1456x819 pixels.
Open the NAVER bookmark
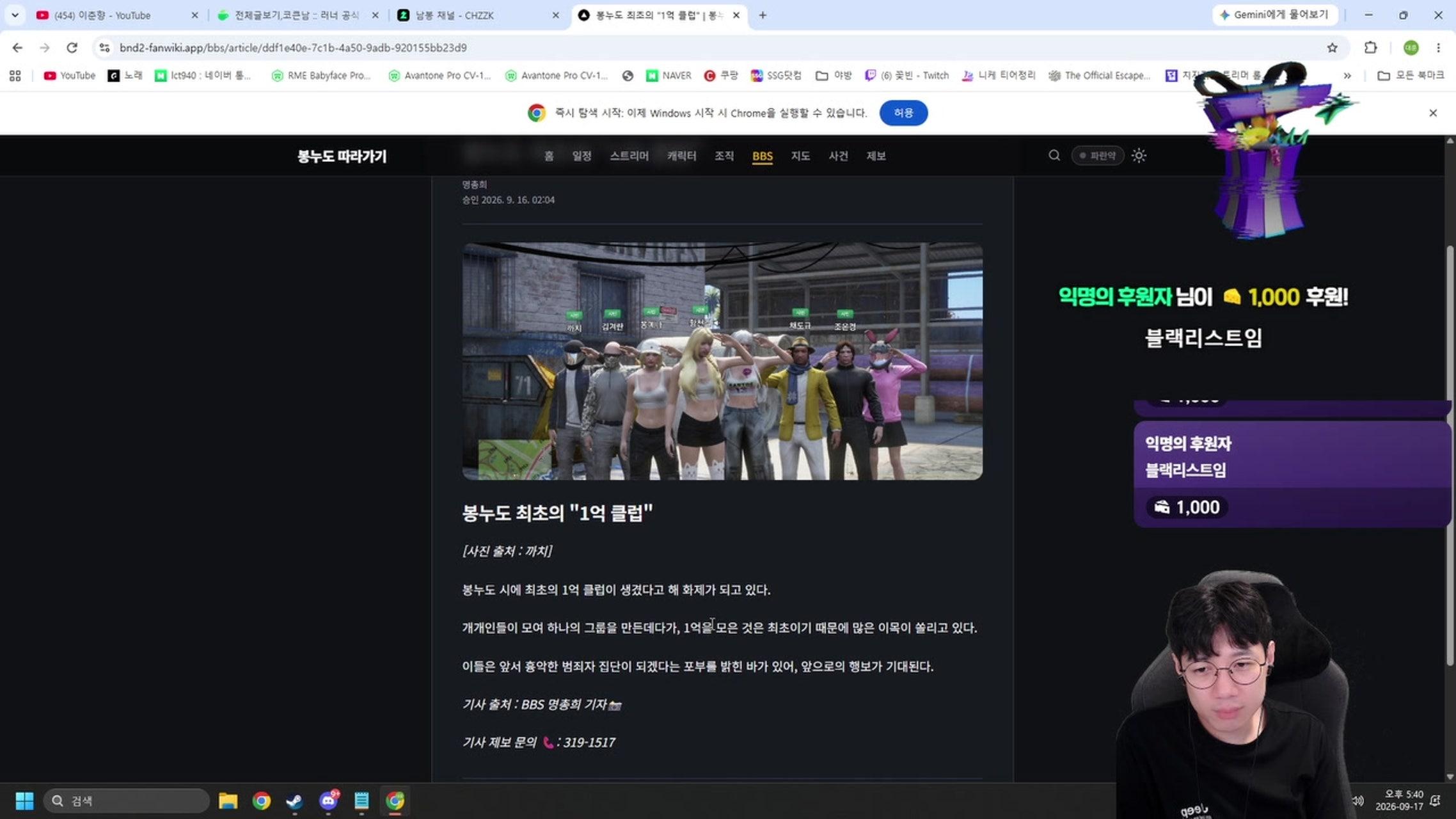[x=669, y=76]
